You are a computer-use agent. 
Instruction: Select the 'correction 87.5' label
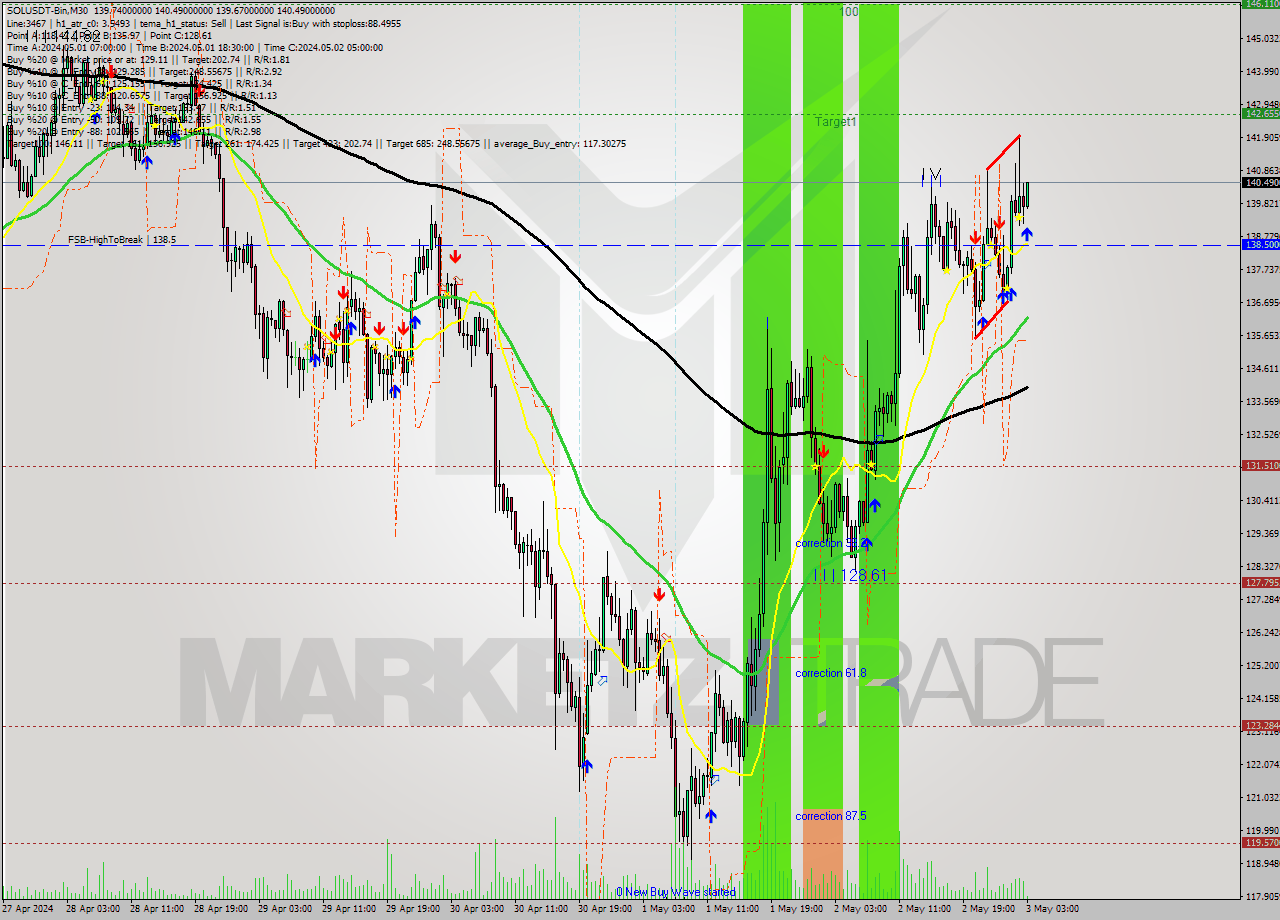[x=831, y=816]
